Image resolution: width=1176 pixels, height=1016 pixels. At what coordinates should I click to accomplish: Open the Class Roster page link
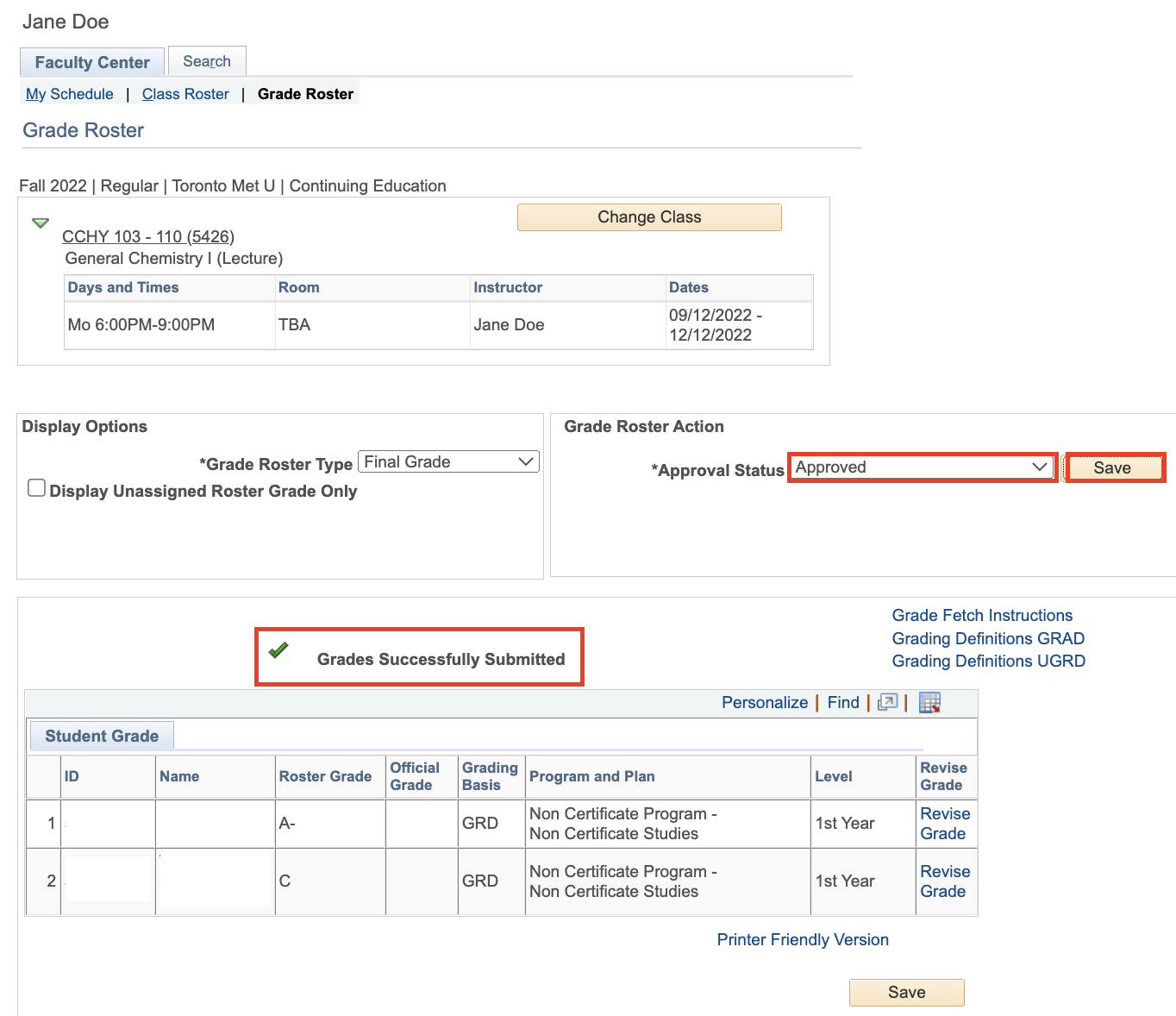coord(185,94)
